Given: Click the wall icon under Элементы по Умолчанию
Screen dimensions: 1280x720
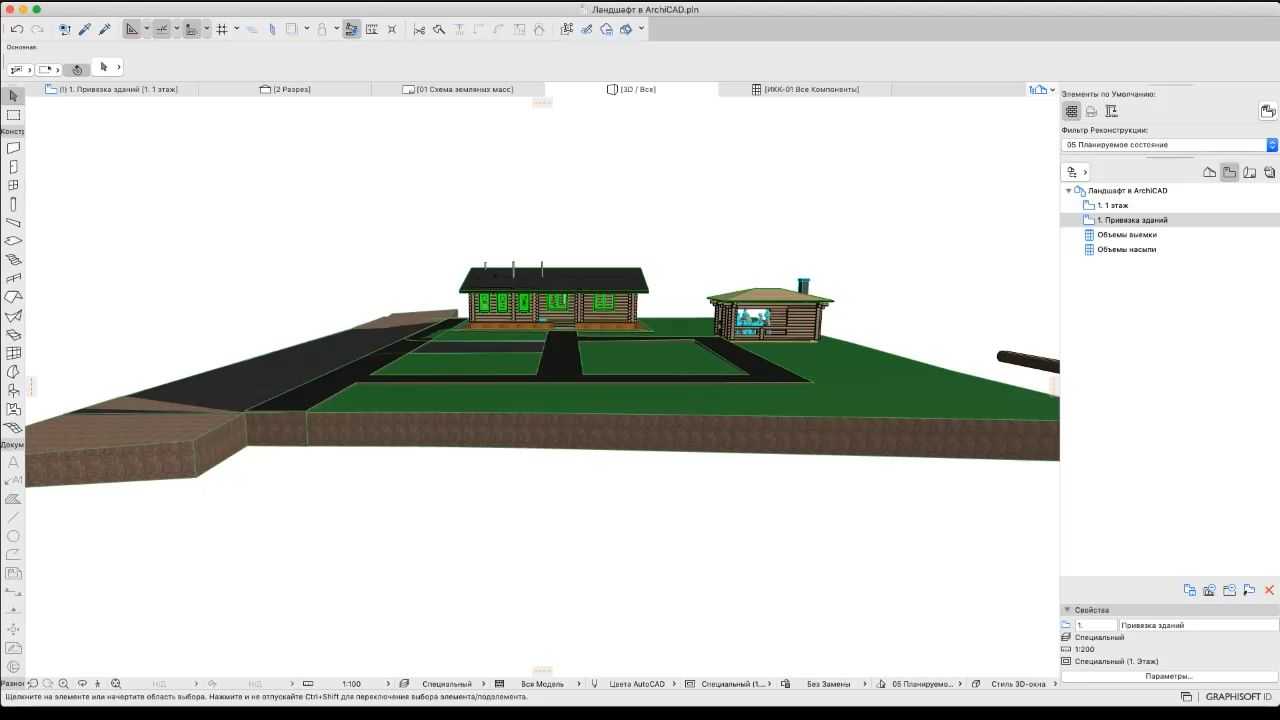Looking at the screenshot, I should click(x=1071, y=112).
